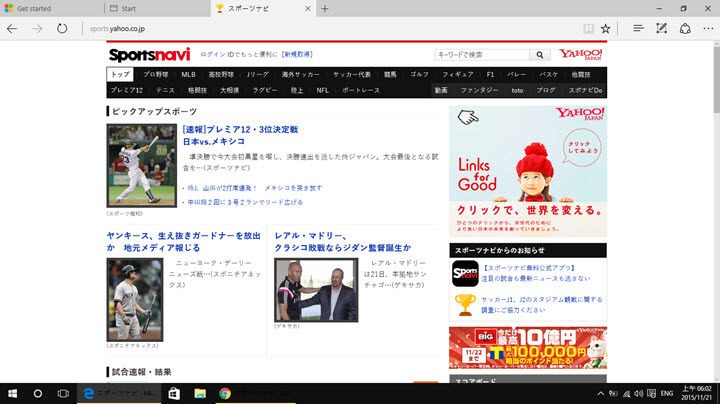720x404 pixels.
Task: Click the keyword search input field
Action: (482, 55)
